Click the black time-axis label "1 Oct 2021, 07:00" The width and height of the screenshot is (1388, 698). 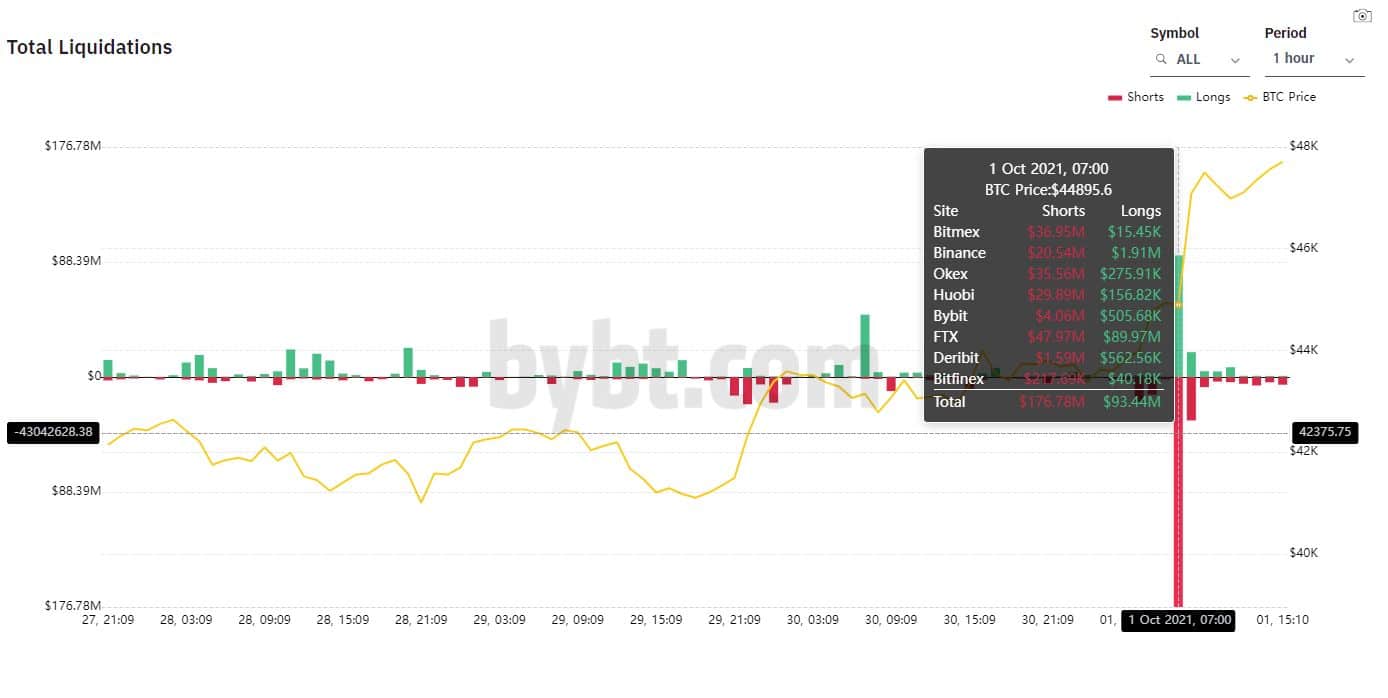tap(1178, 620)
